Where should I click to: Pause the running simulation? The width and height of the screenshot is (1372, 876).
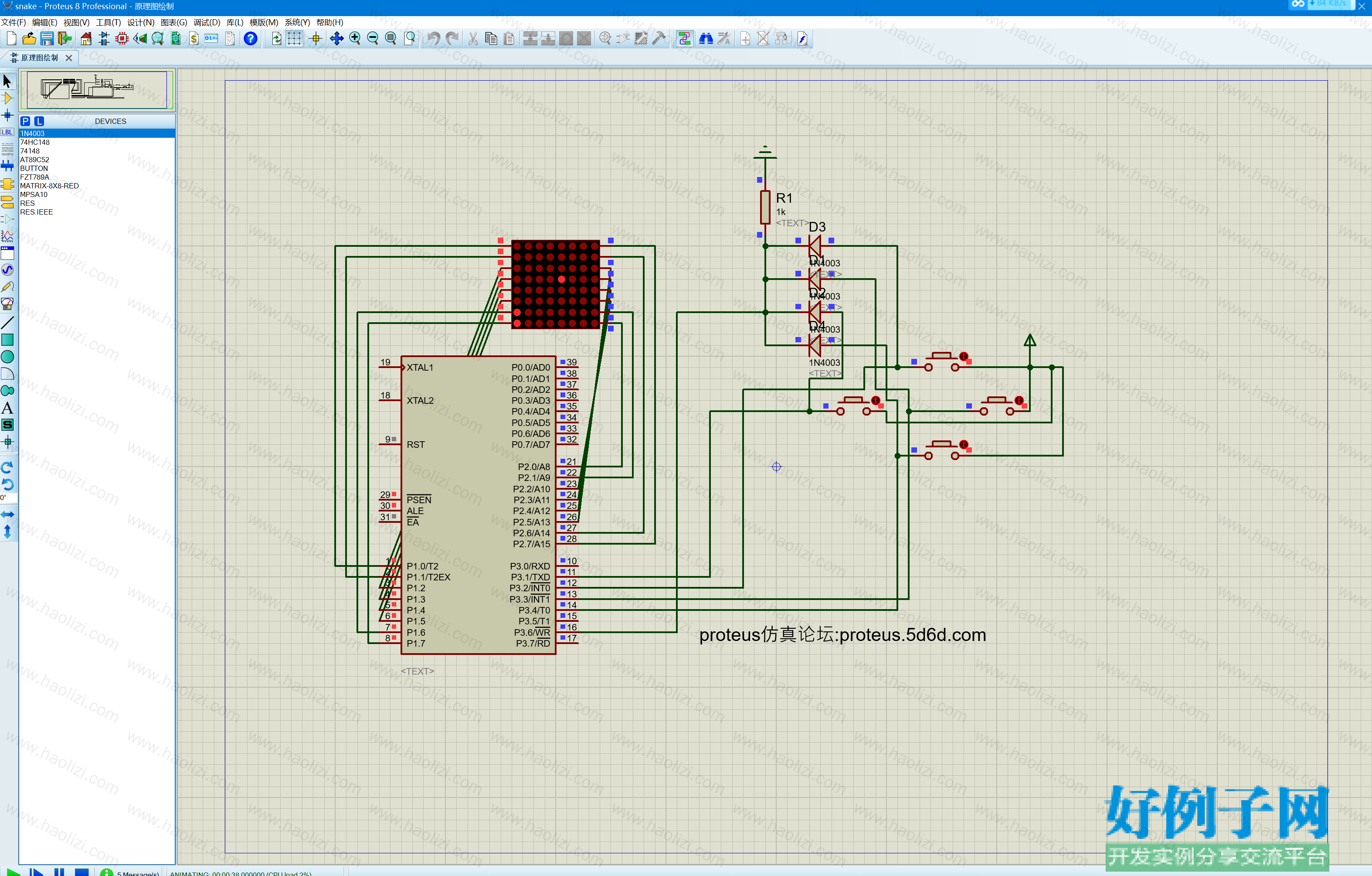pos(59,872)
